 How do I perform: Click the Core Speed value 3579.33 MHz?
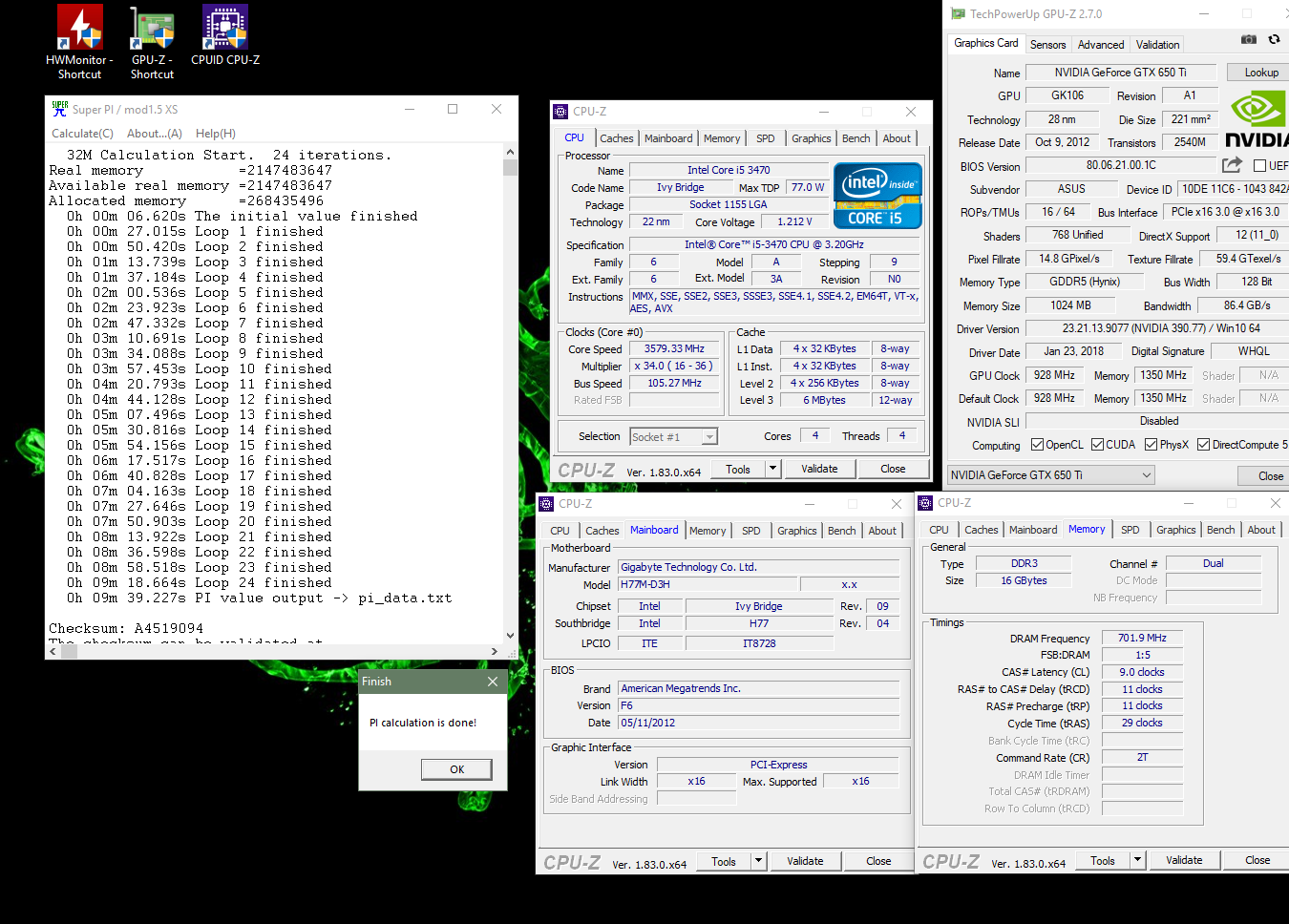tap(674, 349)
